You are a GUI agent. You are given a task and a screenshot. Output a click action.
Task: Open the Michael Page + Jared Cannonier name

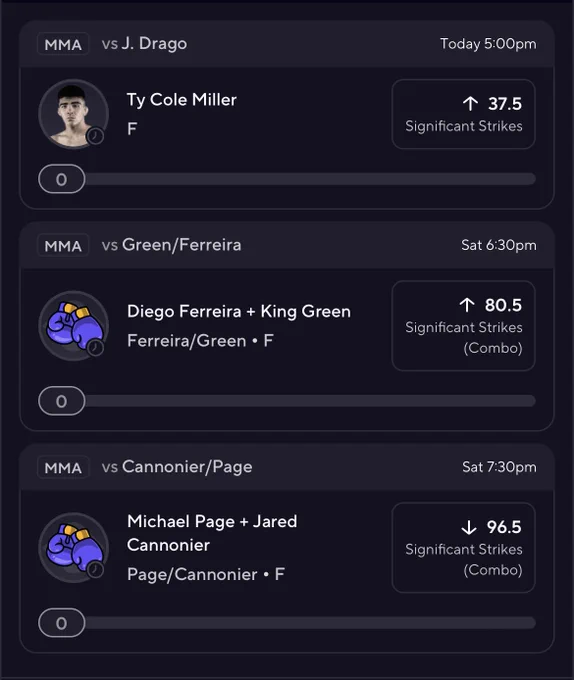[212, 533]
